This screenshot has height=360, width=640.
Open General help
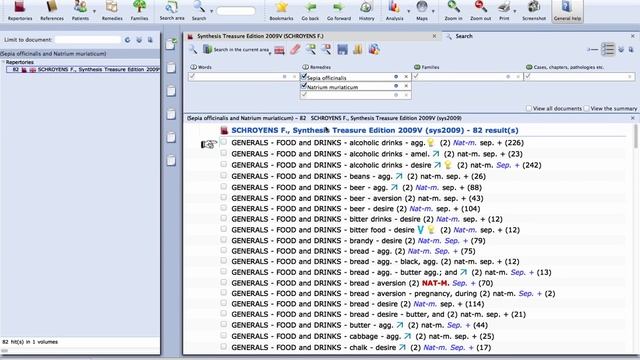(567, 11)
